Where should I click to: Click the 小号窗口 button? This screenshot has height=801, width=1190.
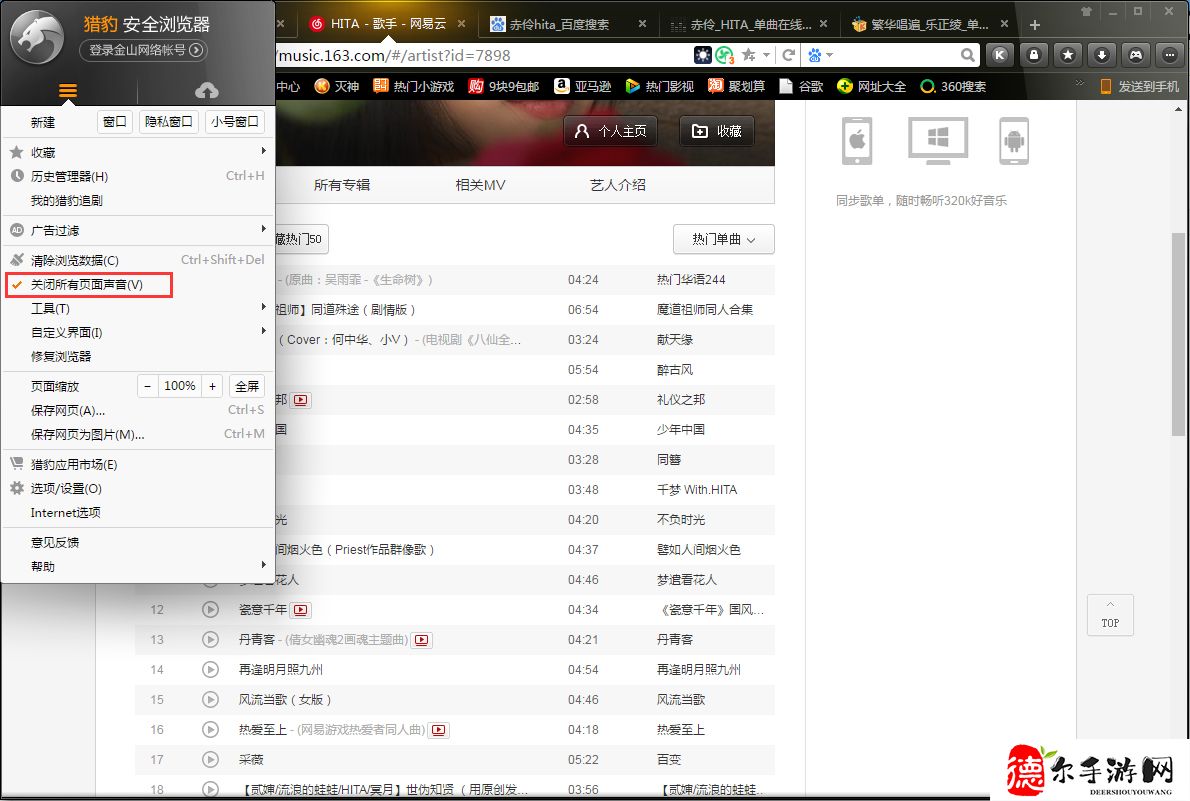click(235, 121)
